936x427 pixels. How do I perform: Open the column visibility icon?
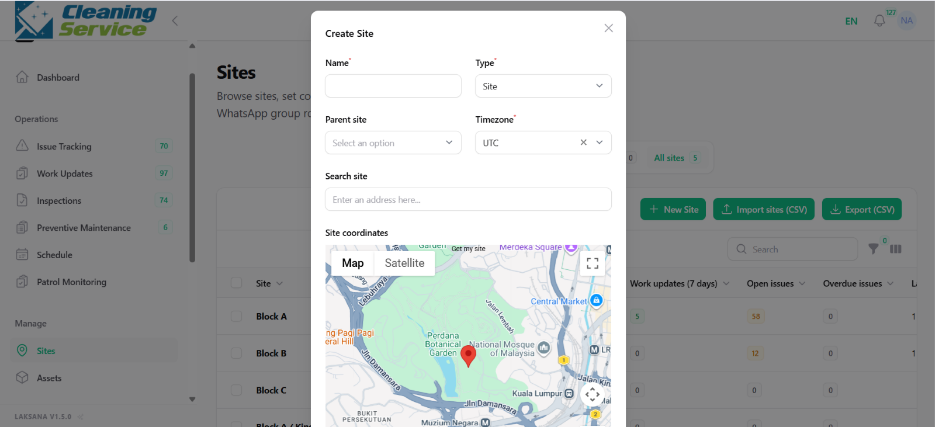click(x=895, y=249)
